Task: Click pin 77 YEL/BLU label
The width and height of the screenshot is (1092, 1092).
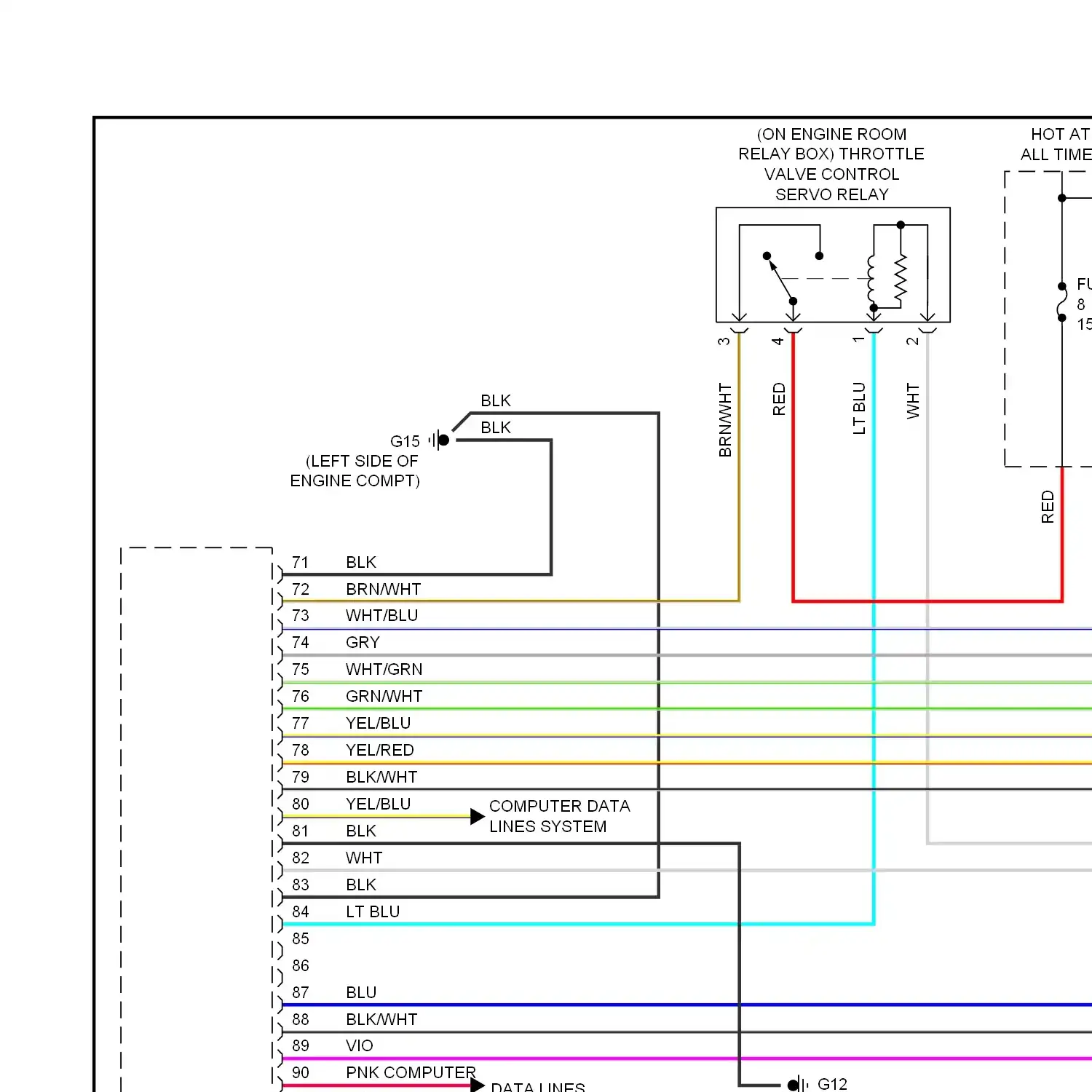Action: [x=378, y=723]
